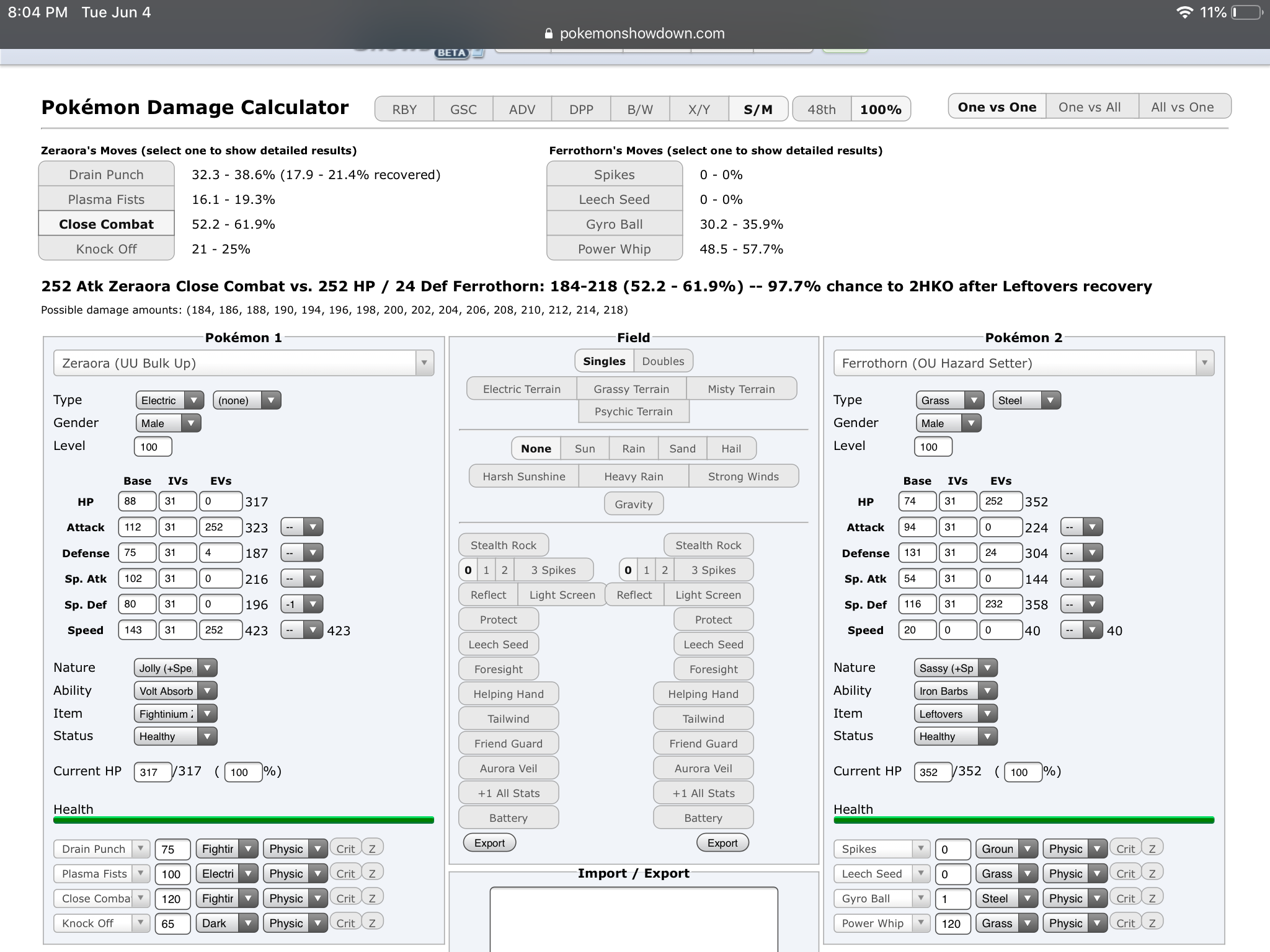
Task: Click Zeraora's Attack EVs field
Action: click(220, 527)
